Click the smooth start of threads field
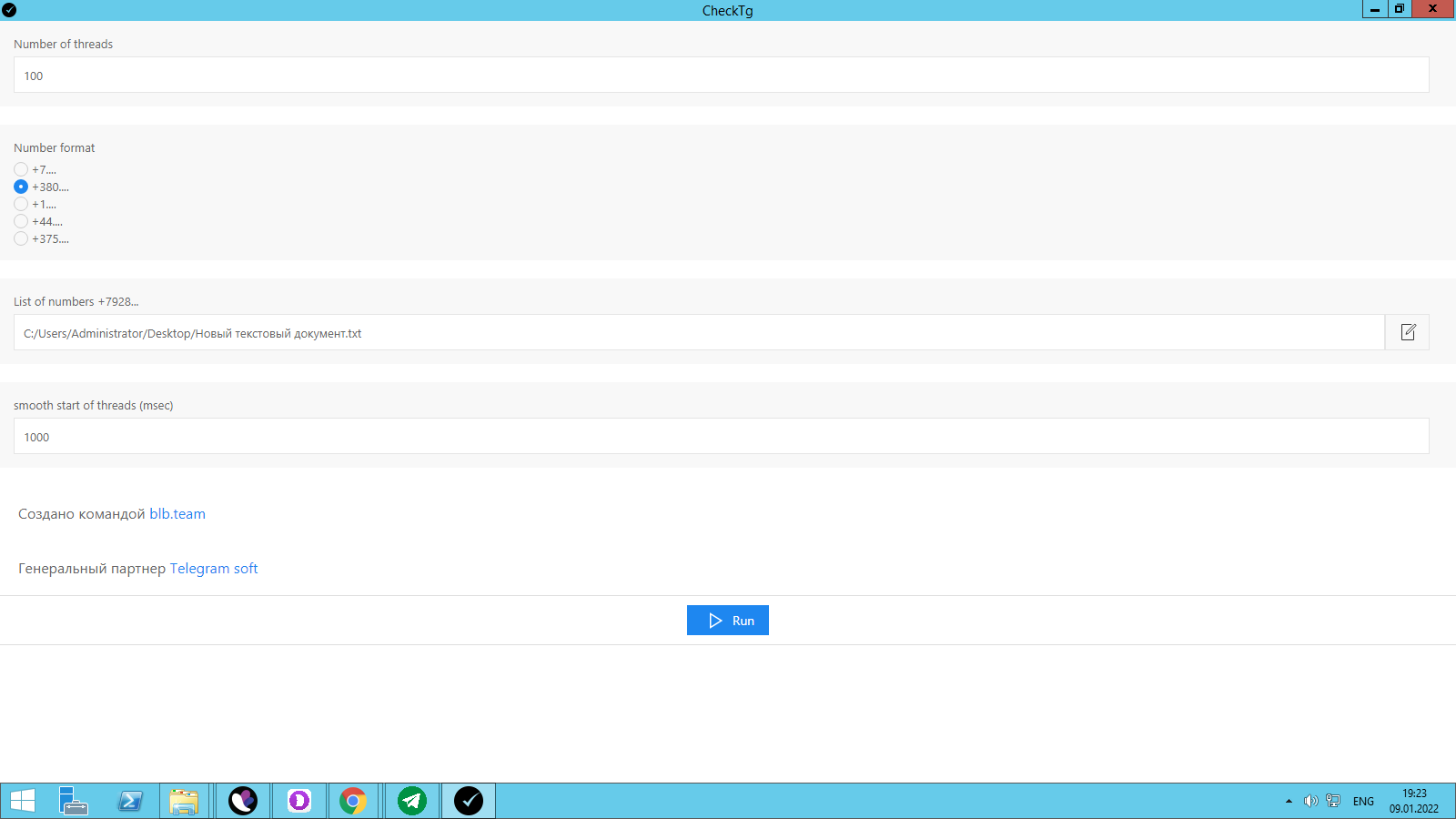This screenshot has width=1456, height=819. pyautogui.click(x=721, y=437)
